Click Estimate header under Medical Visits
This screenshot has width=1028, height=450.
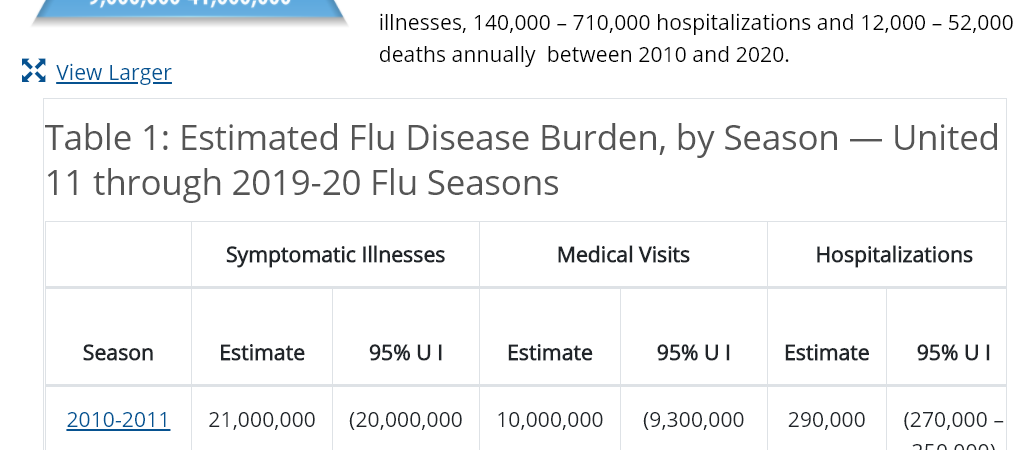(550, 353)
